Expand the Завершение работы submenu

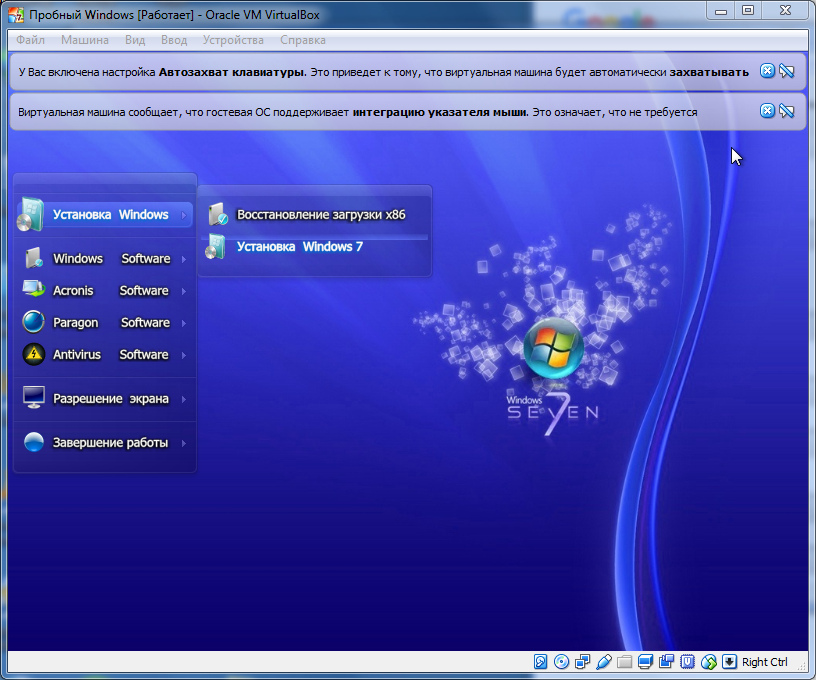[x=185, y=442]
